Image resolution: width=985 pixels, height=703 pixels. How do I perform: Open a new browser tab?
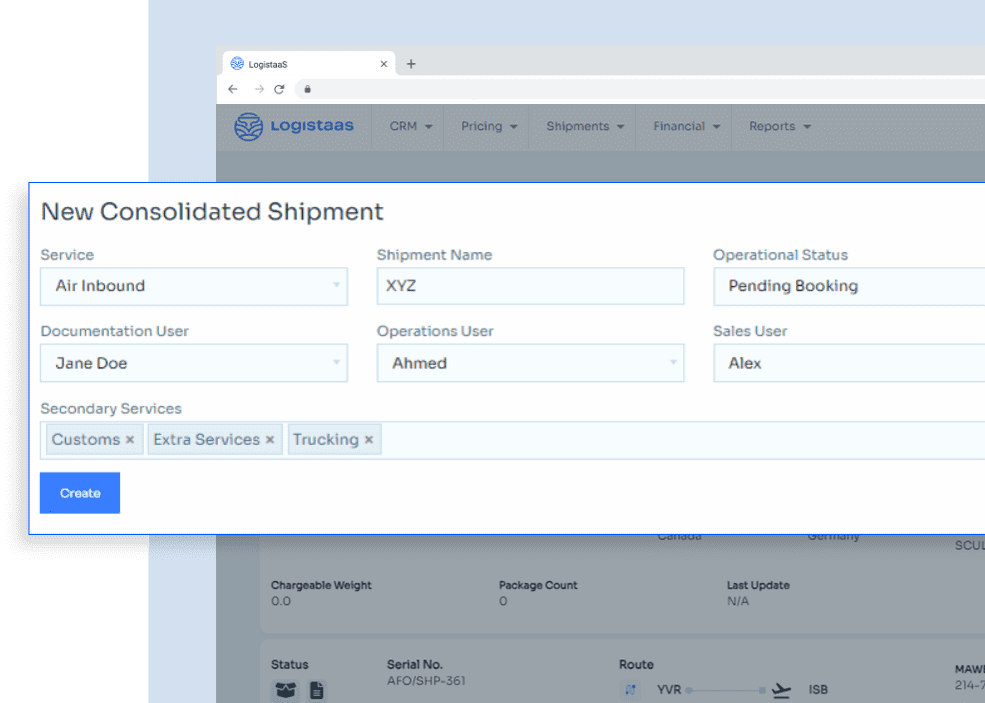[x=411, y=64]
